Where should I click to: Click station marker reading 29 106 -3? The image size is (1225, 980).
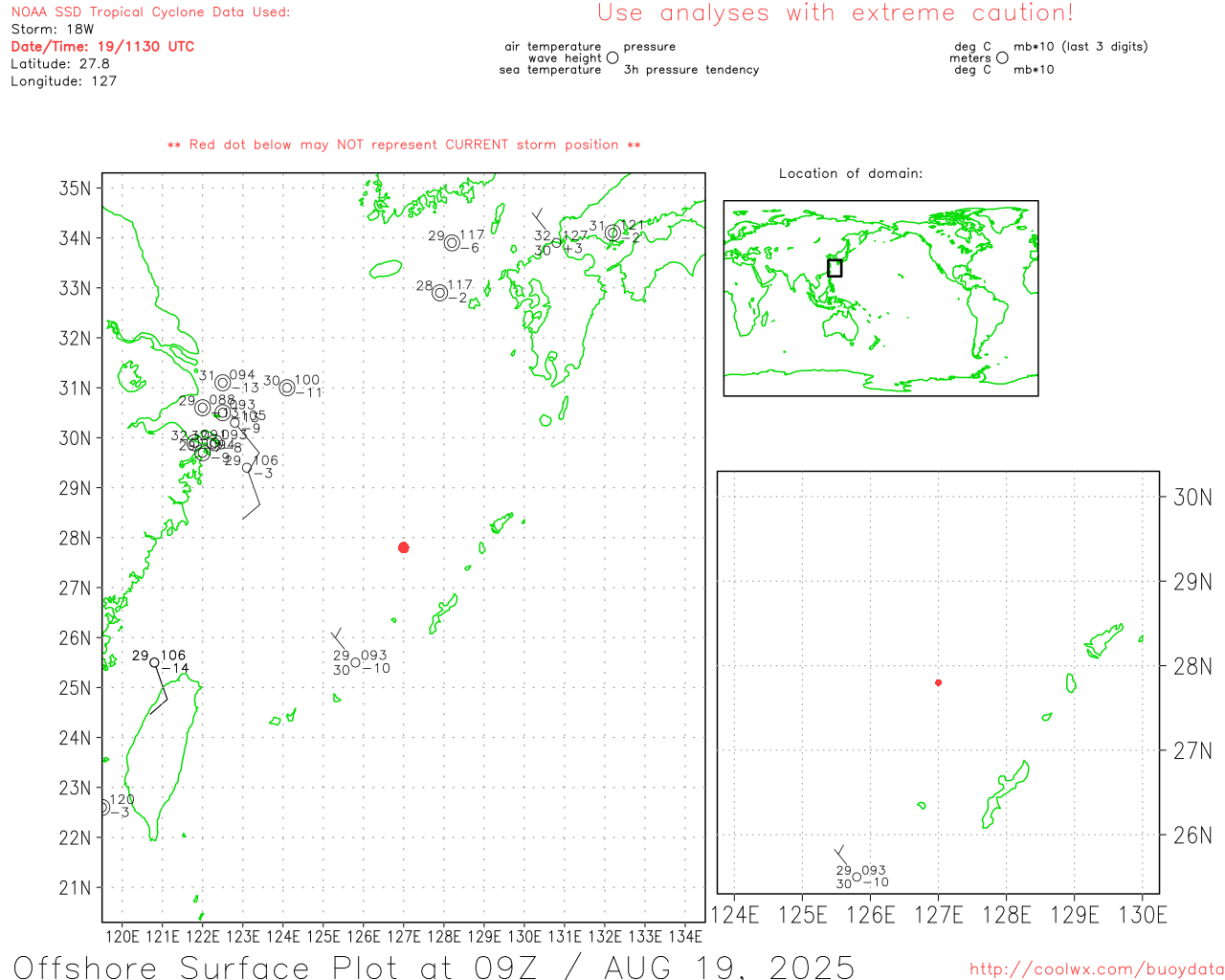click(247, 468)
